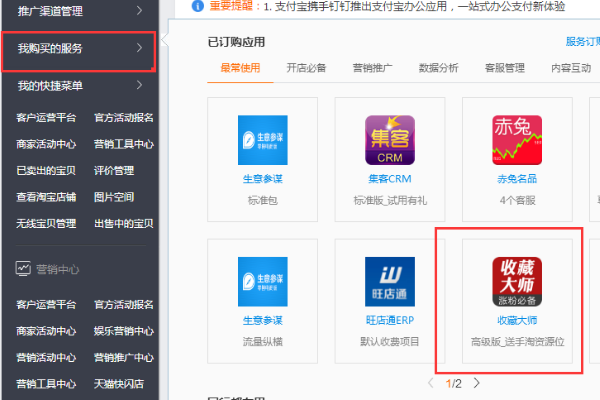
Task: Go to previous page of purchased apps
Action: pyautogui.click(x=431, y=383)
